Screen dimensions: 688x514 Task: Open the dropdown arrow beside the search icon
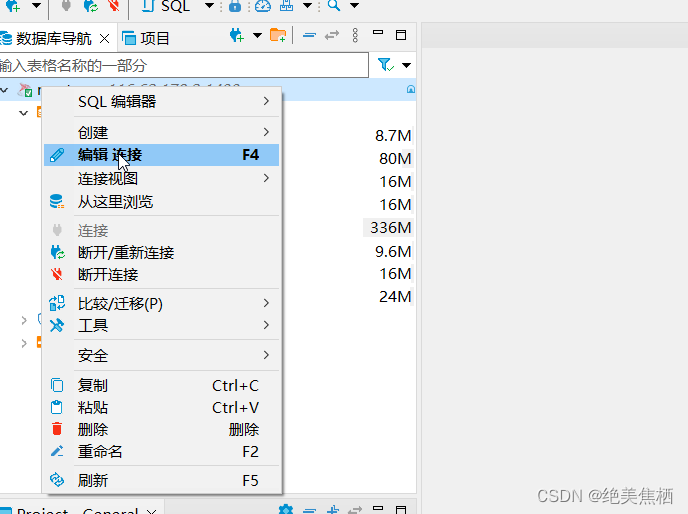pyautogui.click(x=355, y=6)
